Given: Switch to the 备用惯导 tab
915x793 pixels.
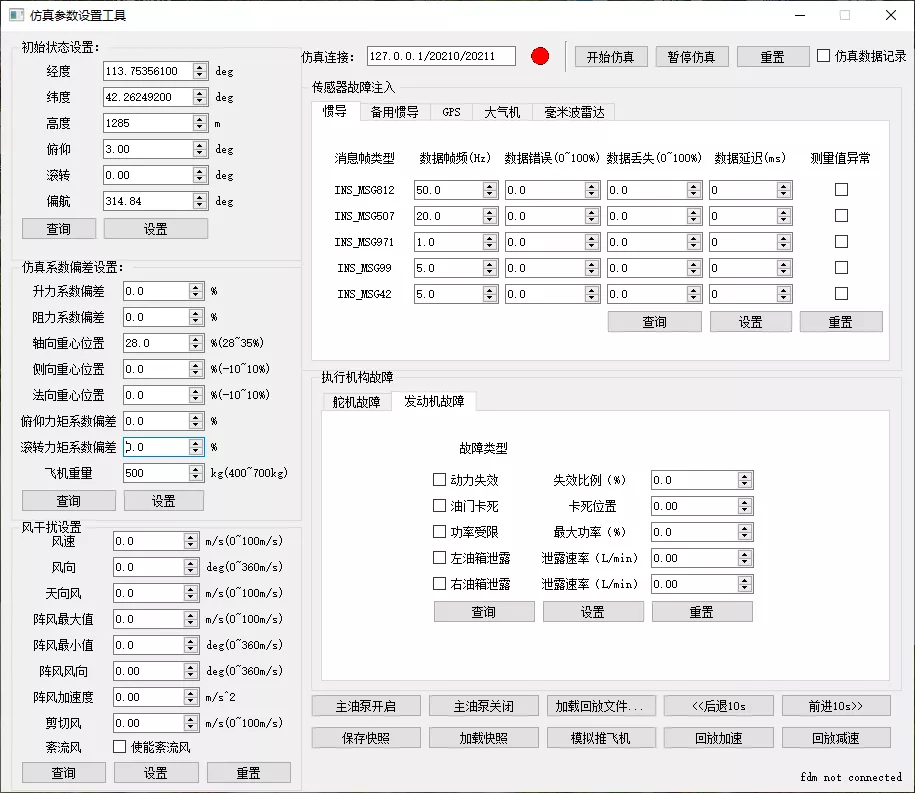Looking at the screenshot, I should click(x=394, y=112).
